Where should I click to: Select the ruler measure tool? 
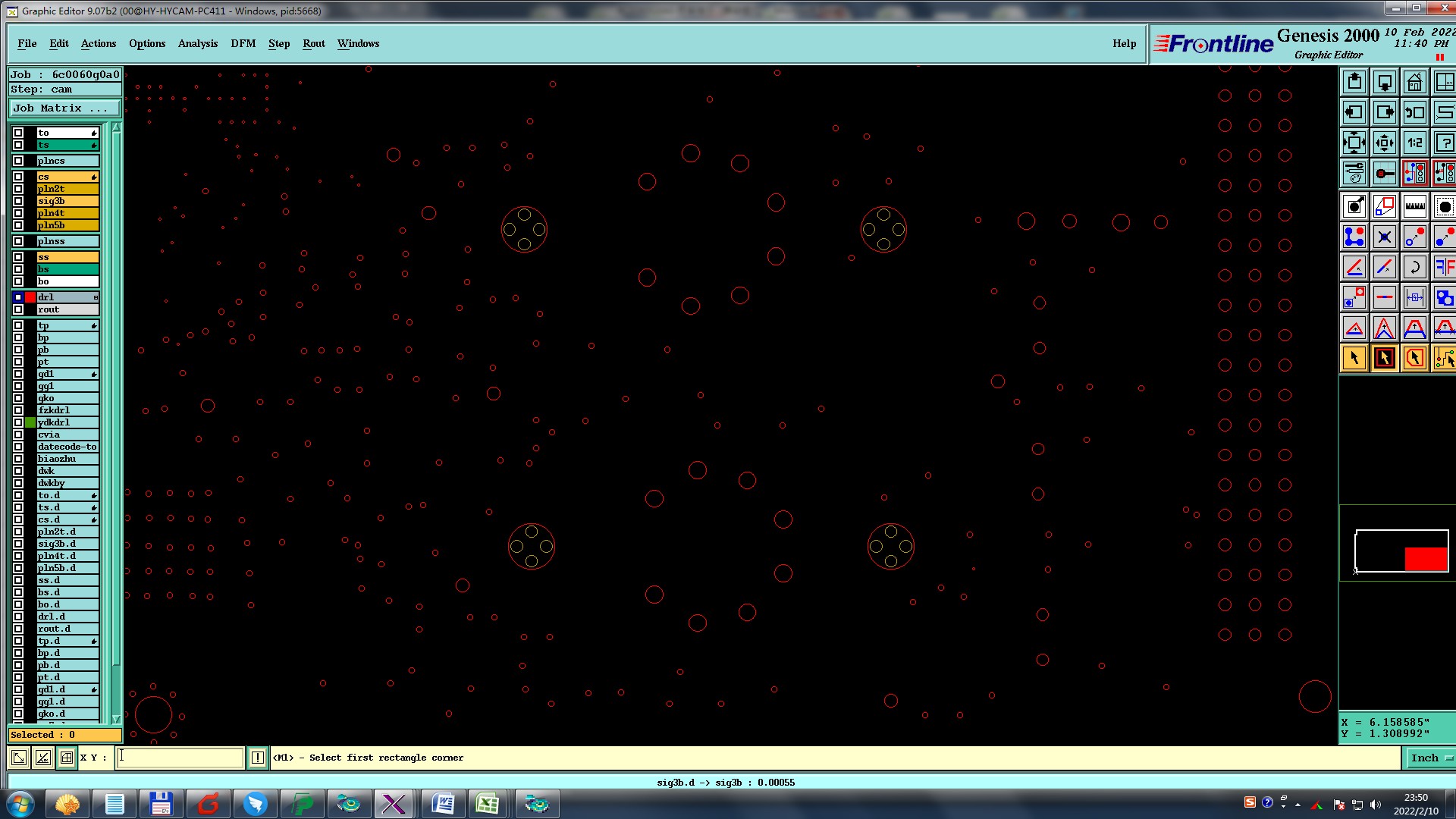(1414, 206)
